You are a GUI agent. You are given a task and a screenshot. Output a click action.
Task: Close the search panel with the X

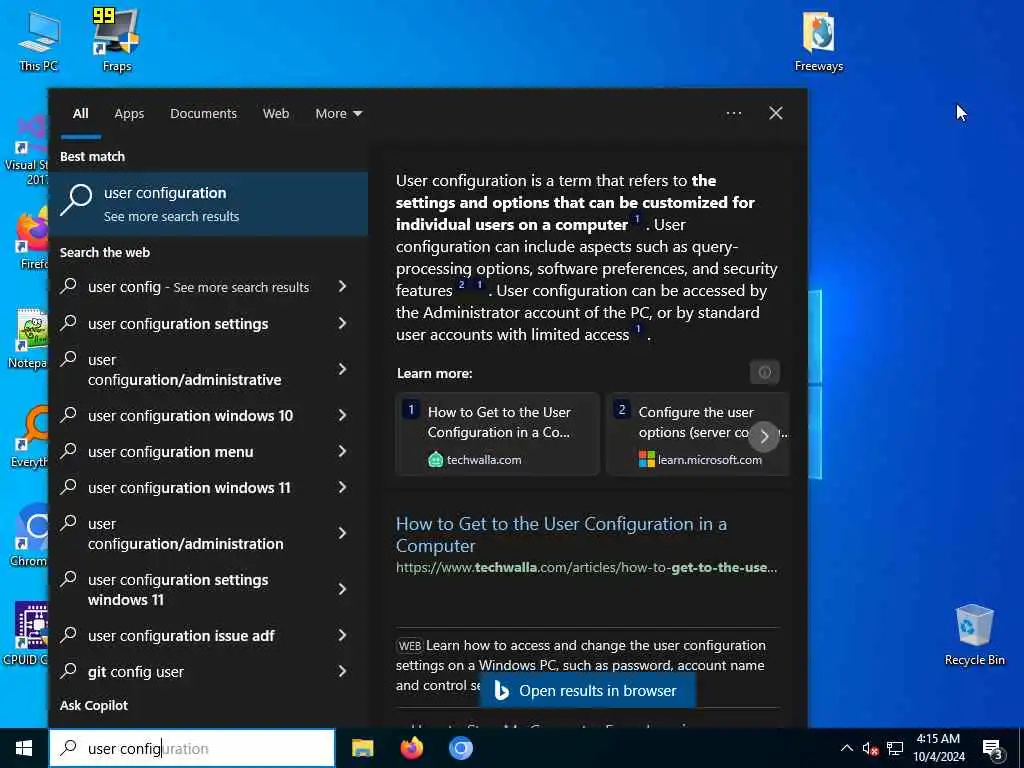[x=776, y=114]
